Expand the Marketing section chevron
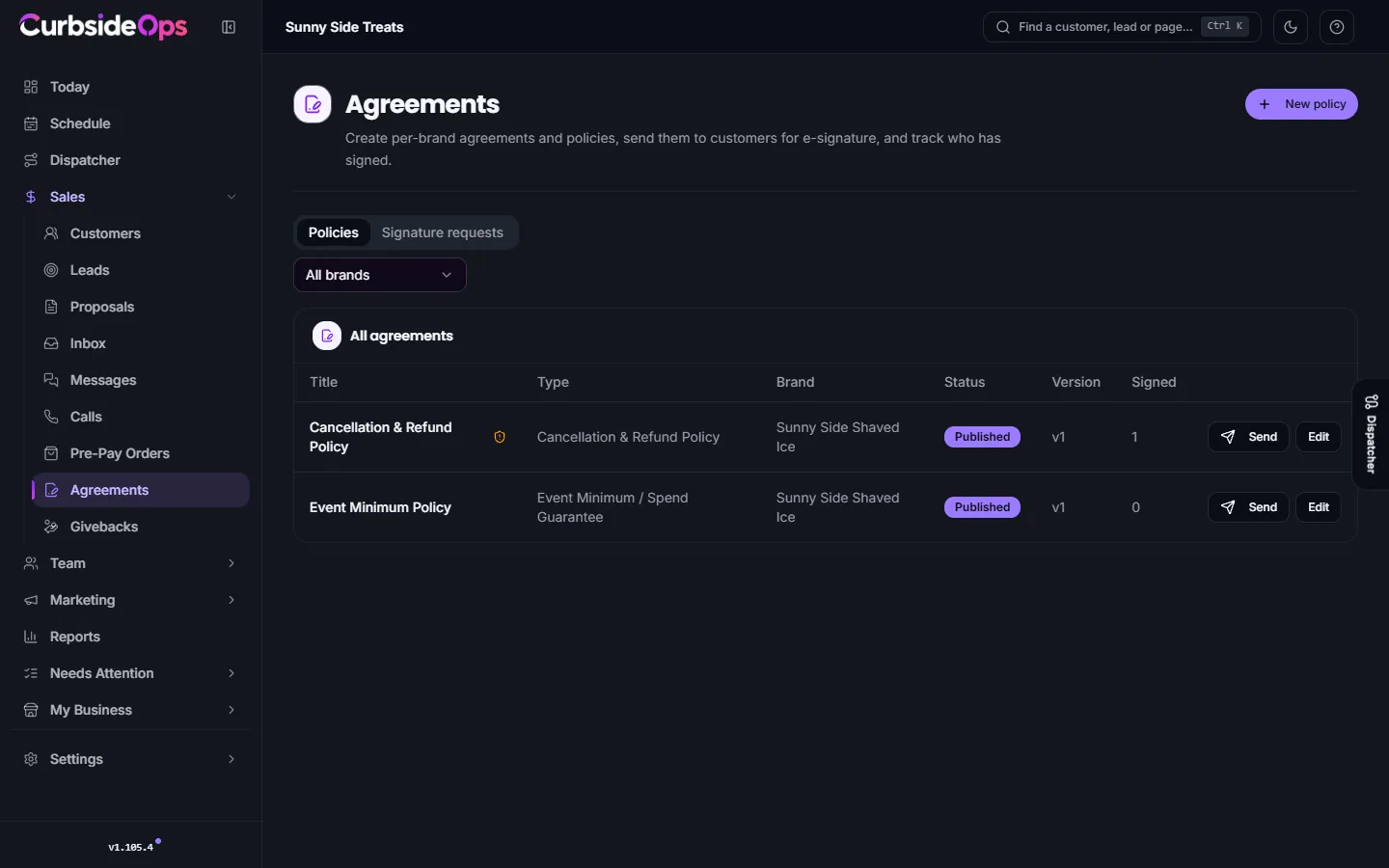Screen dimensions: 1389x868 [x=231, y=600]
